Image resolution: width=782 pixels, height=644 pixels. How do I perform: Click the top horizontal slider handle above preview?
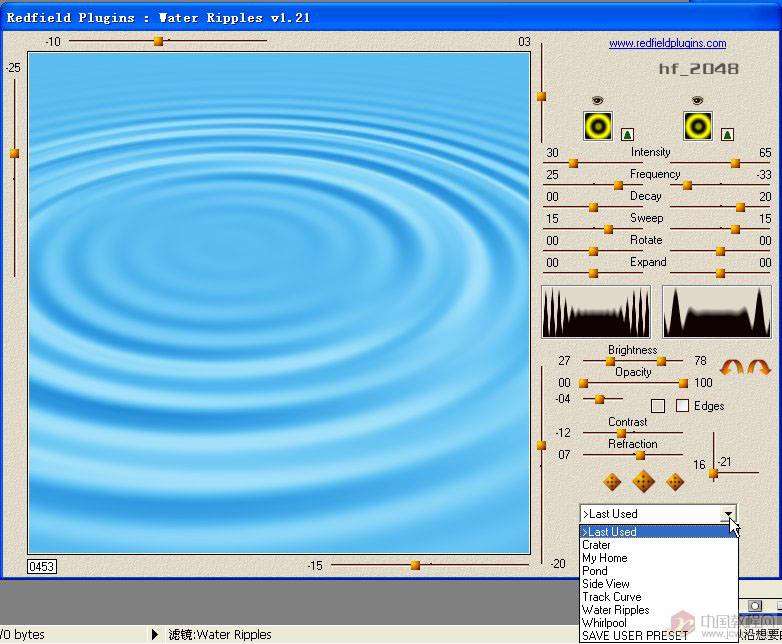click(x=159, y=41)
